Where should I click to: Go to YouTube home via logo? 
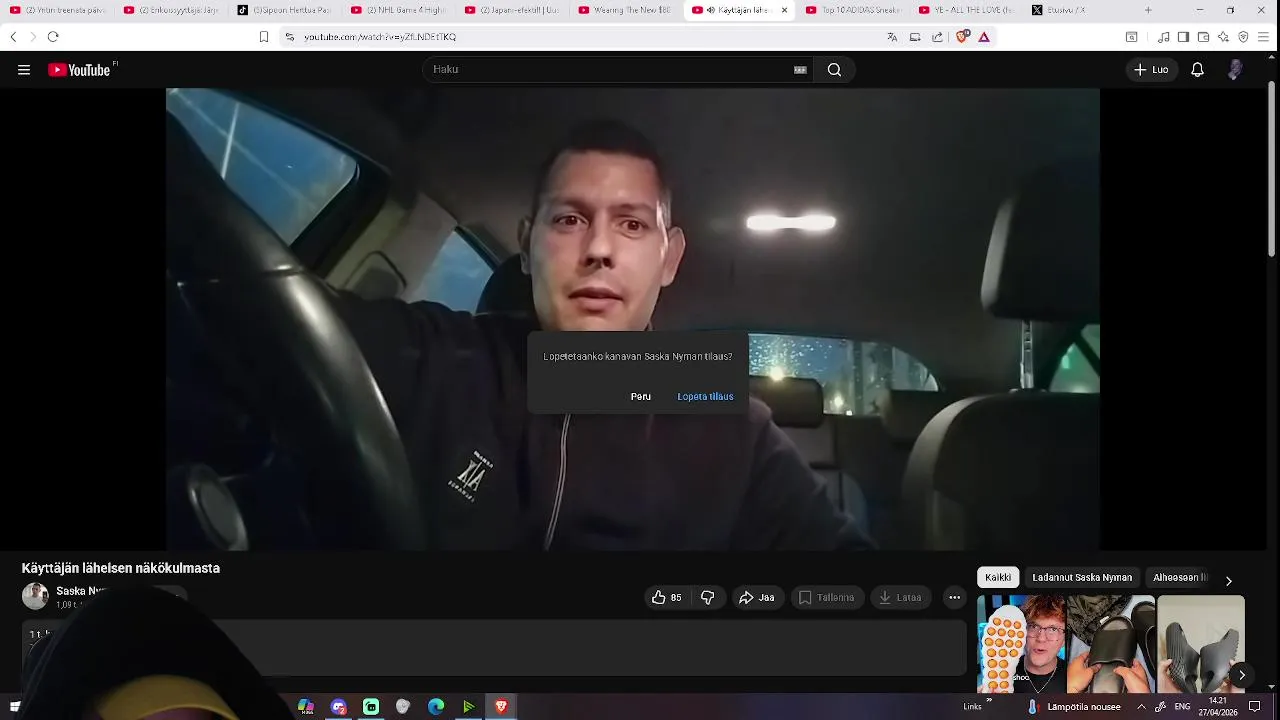(80, 70)
